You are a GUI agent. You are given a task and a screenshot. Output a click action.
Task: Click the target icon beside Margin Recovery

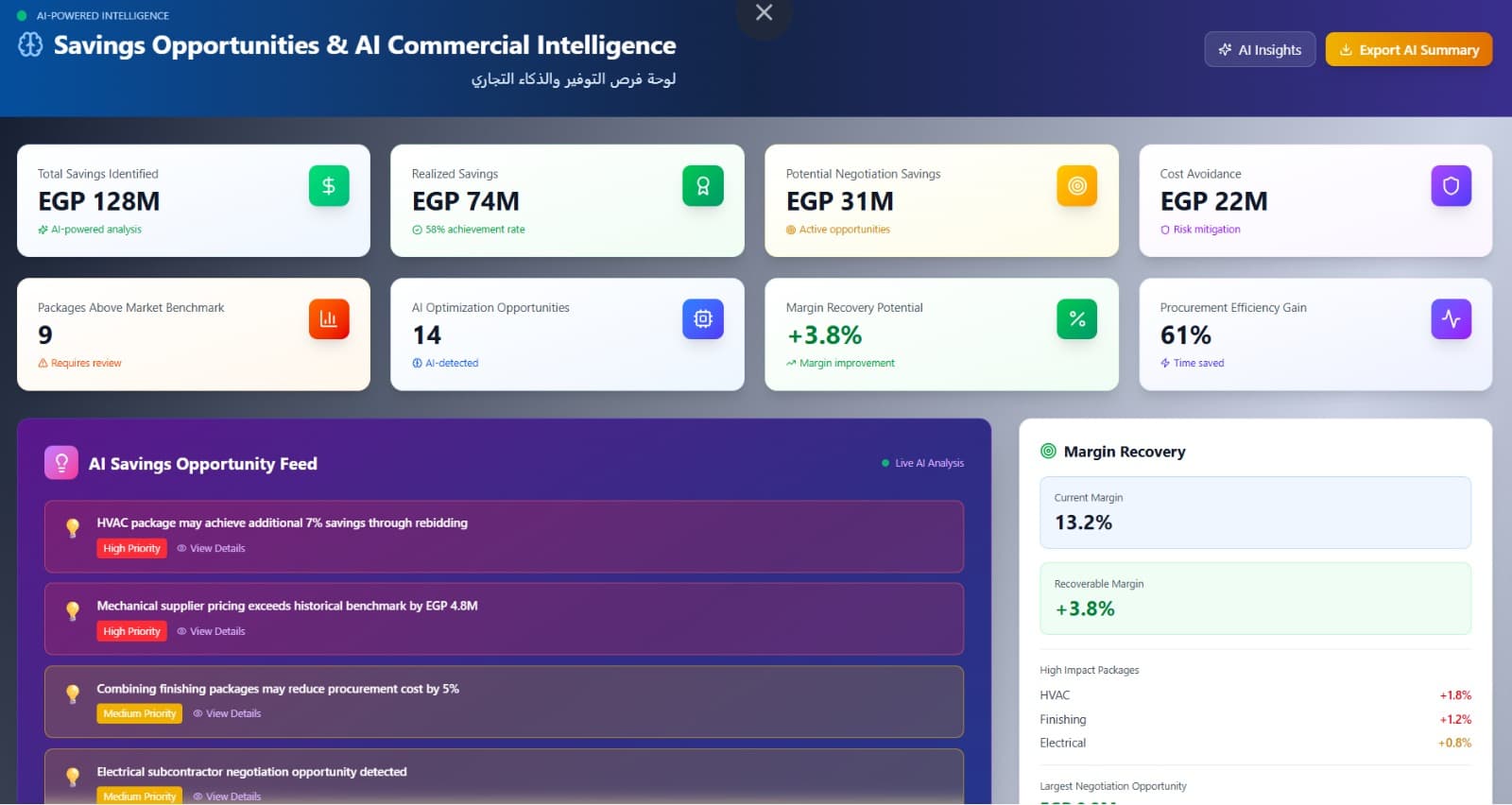[1048, 452]
